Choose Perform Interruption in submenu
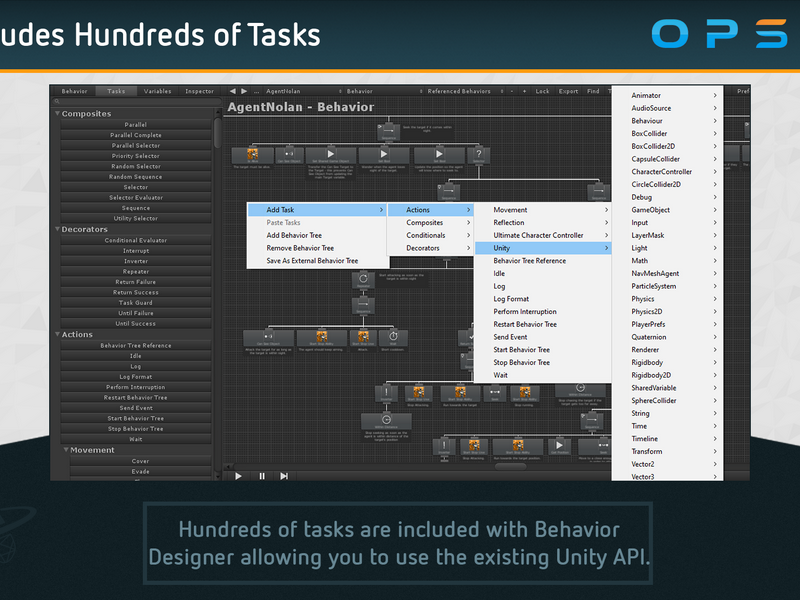 pyautogui.click(x=543, y=312)
